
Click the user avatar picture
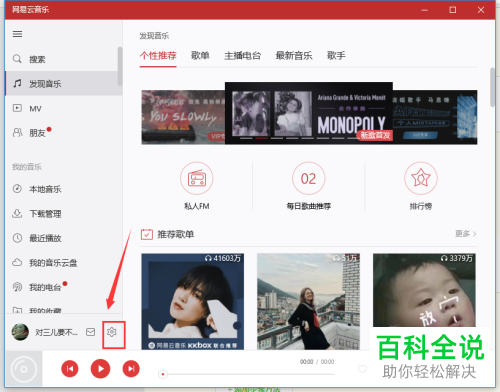point(20,332)
